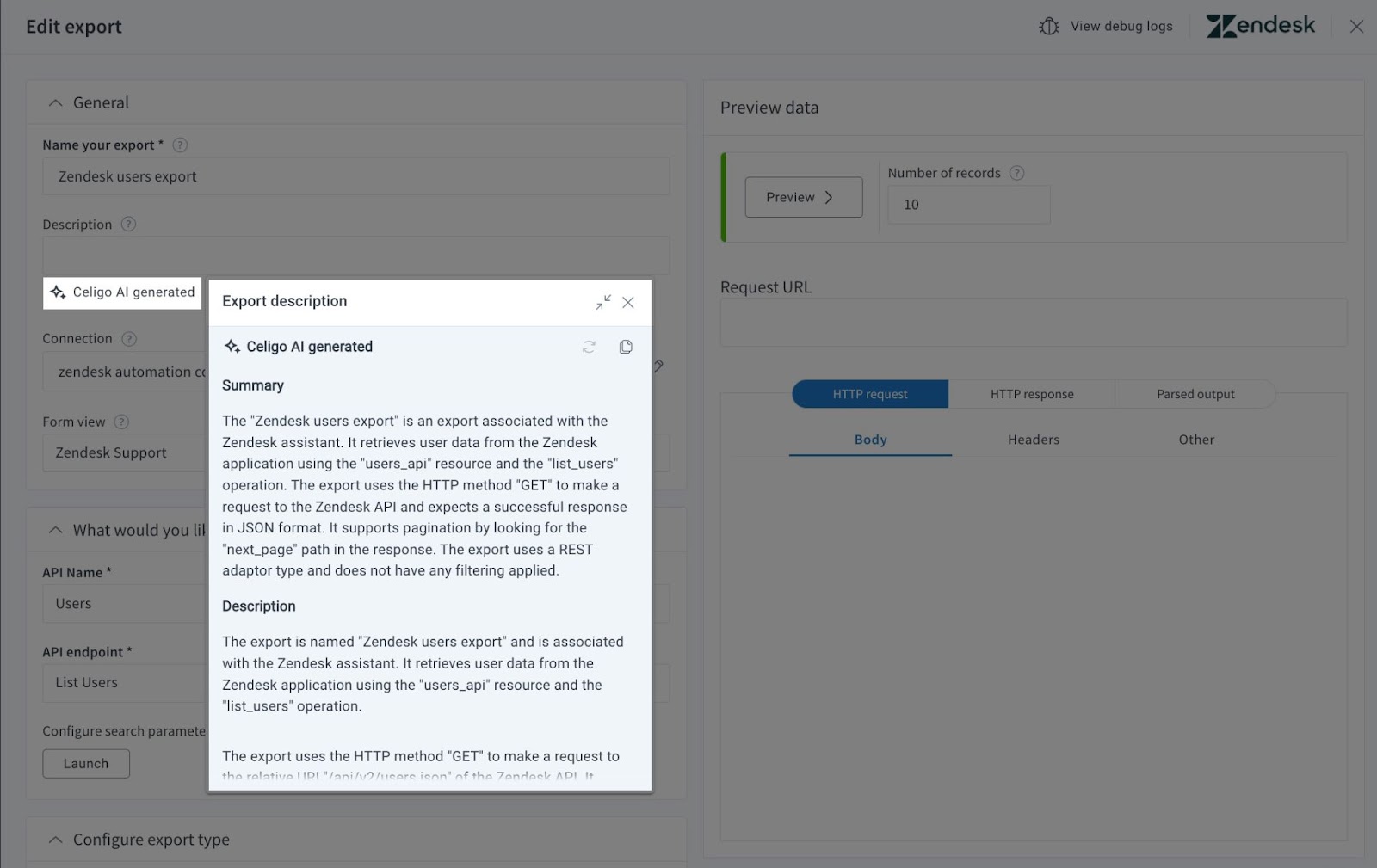Close the Export description popup
Viewport: 1377px width, 868px height.
(628, 302)
